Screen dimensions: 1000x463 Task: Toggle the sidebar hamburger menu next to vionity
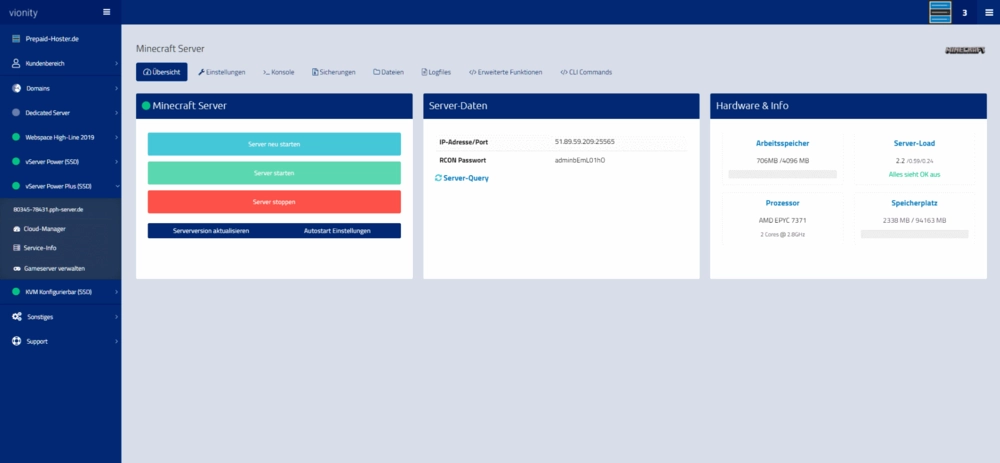(x=107, y=12)
